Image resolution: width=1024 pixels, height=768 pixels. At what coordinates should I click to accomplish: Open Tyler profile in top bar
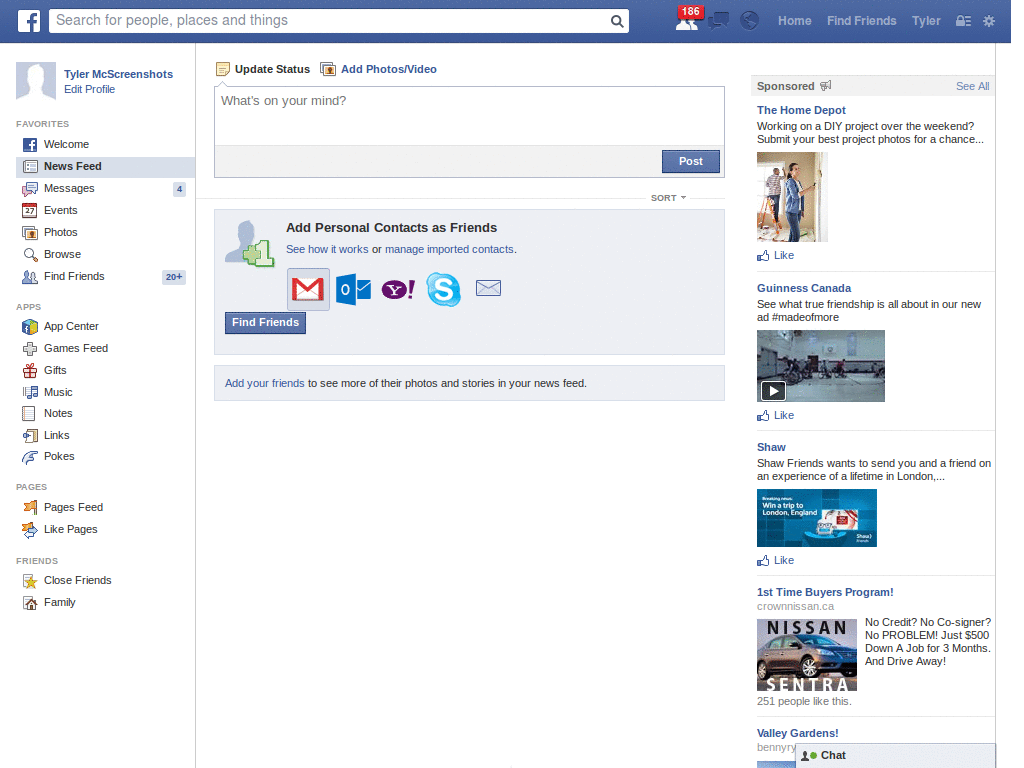(926, 21)
